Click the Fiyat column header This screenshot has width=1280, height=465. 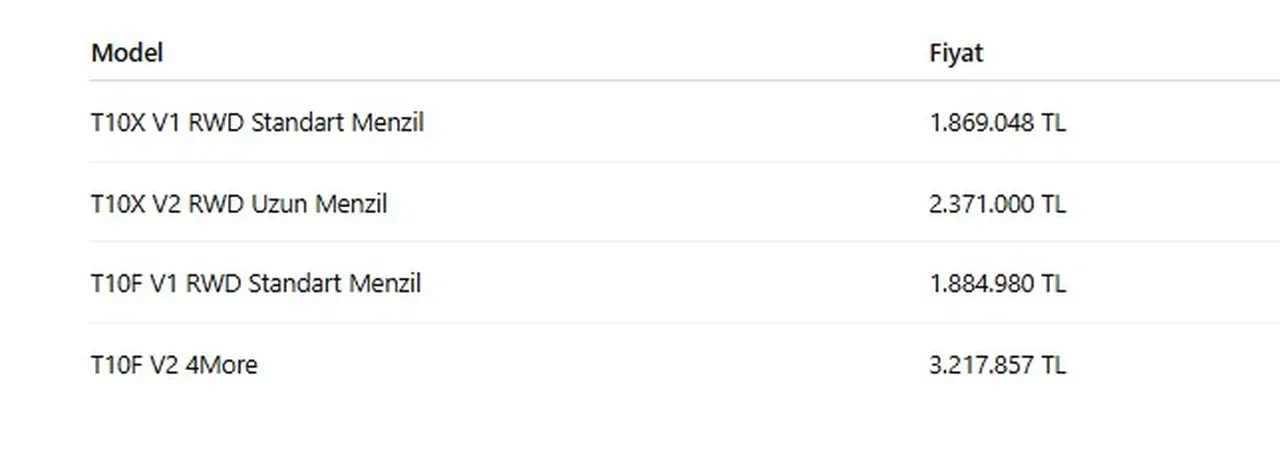[956, 53]
